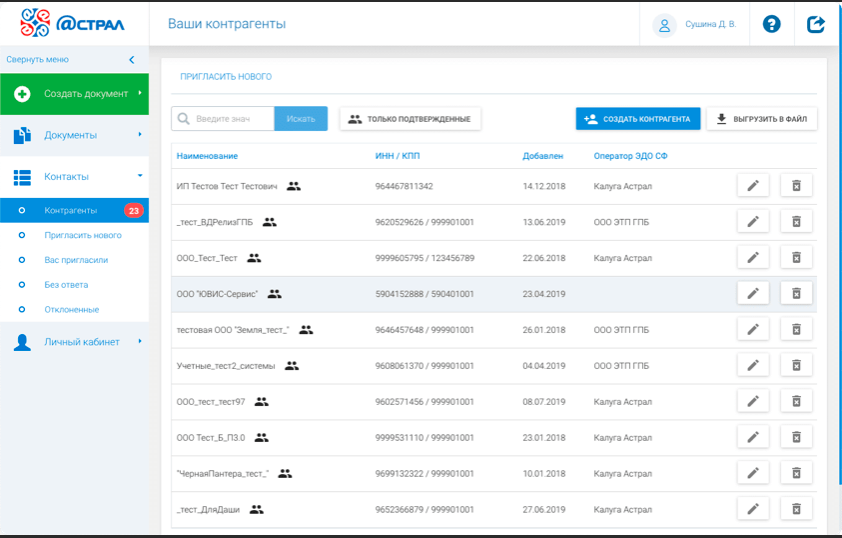Toggle the Только подтвержденные filter
Image resolution: width=842 pixels, height=538 pixels.
(410, 119)
